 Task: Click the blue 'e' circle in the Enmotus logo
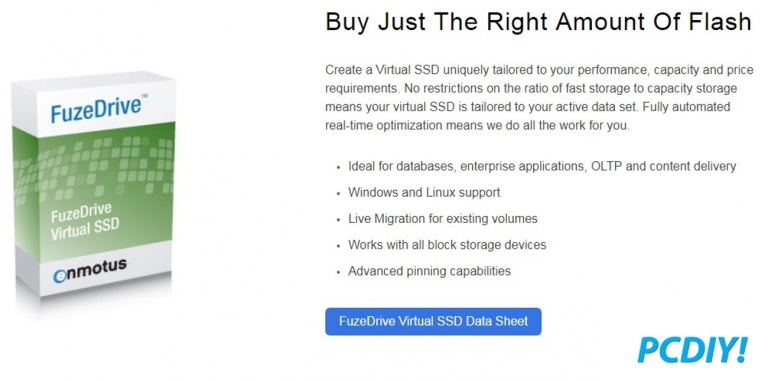[59, 277]
